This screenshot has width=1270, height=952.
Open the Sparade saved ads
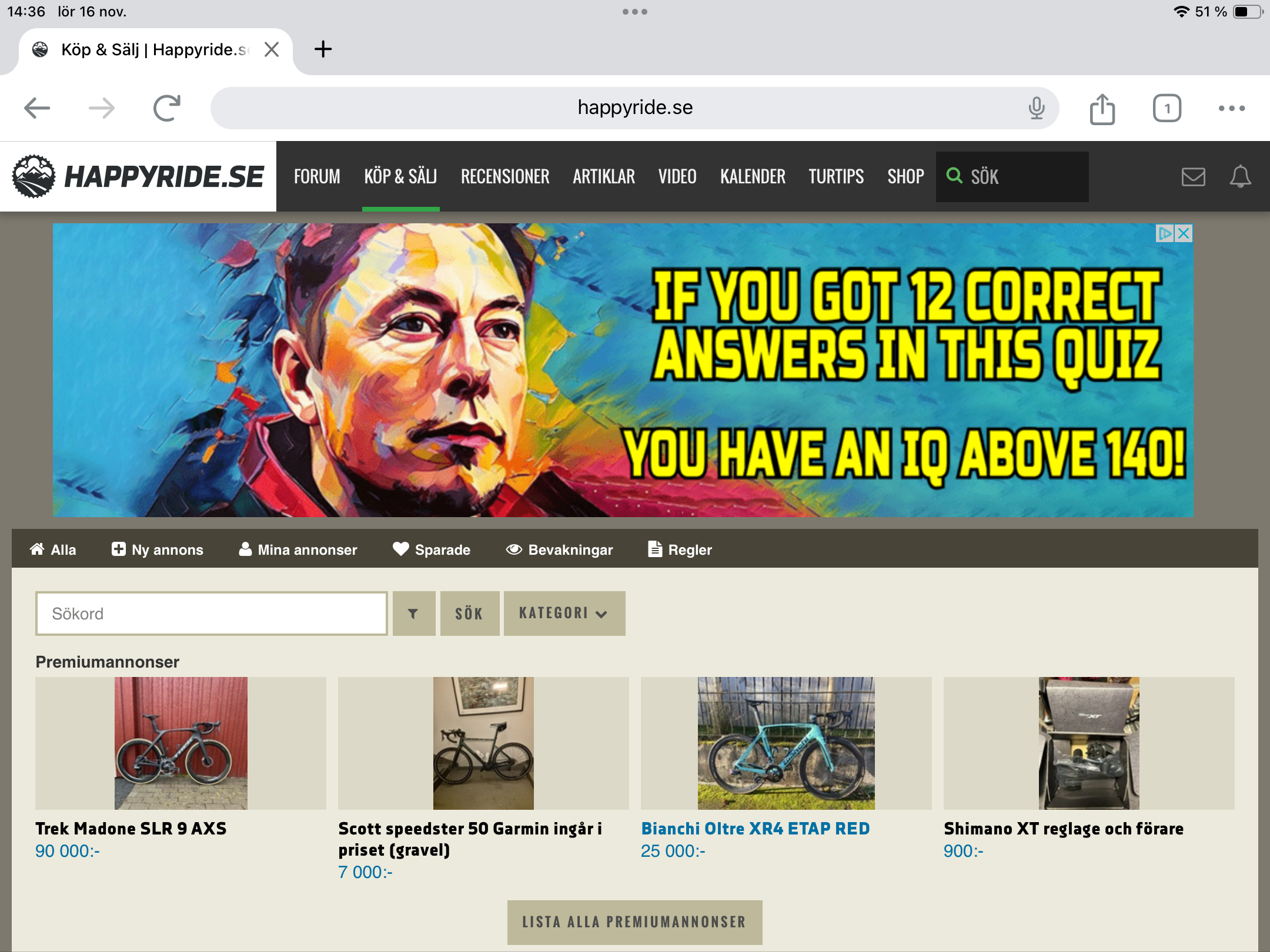pyautogui.click(x=432, y=549)
